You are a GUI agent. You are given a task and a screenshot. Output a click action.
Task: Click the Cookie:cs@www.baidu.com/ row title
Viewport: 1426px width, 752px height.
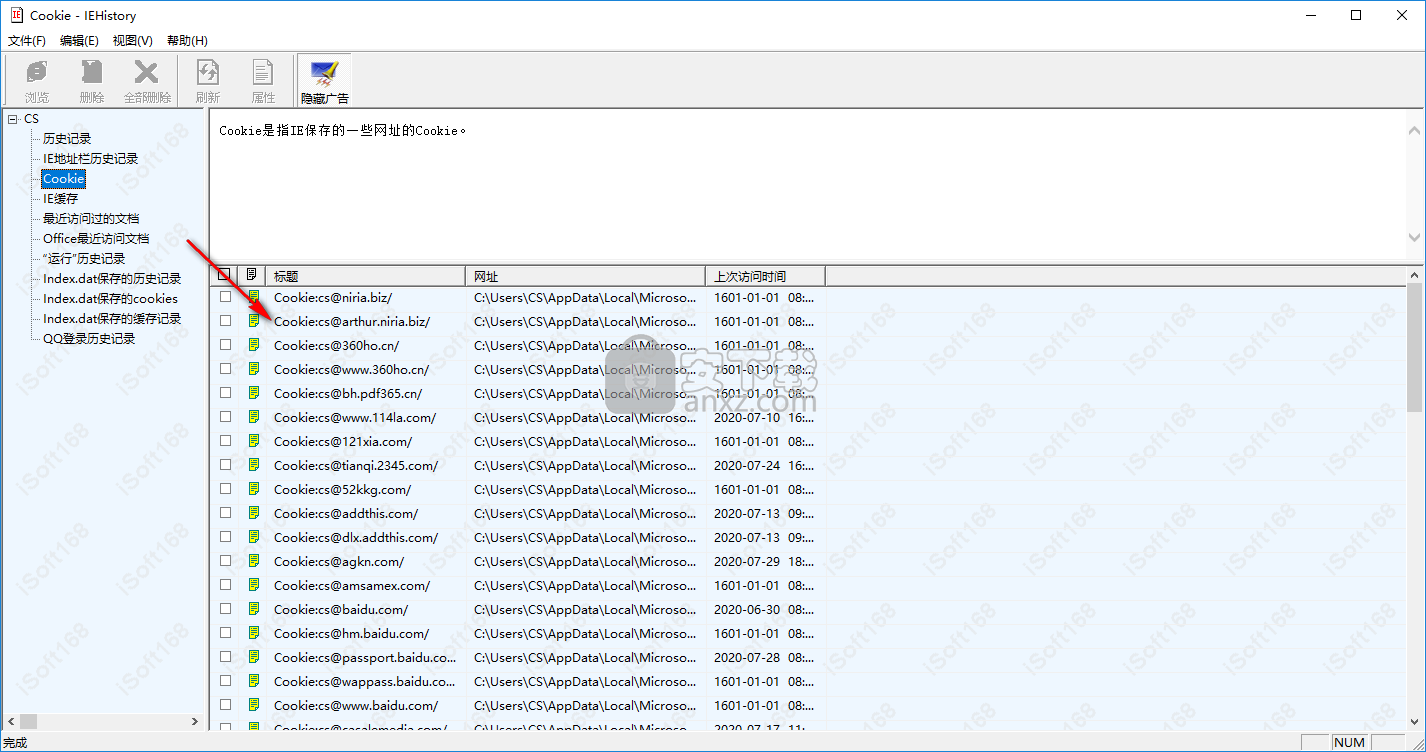[x=356, y=705]
